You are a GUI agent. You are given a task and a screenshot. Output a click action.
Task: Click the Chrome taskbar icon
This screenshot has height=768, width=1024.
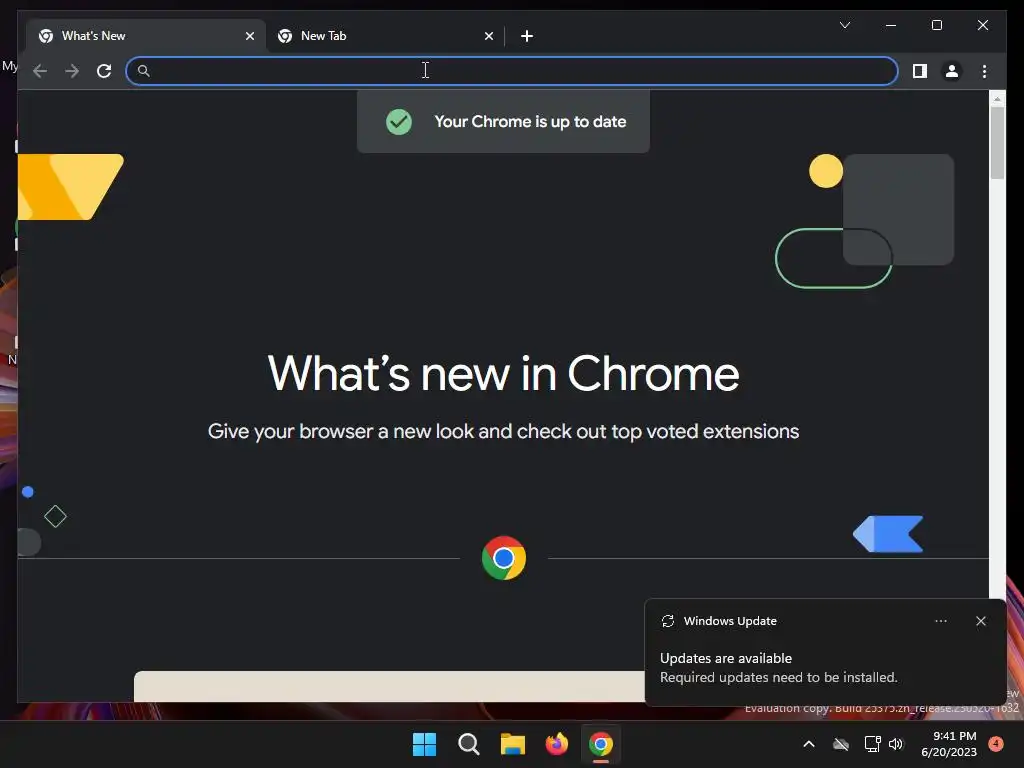pyautogui.click(x=601, y=744)
